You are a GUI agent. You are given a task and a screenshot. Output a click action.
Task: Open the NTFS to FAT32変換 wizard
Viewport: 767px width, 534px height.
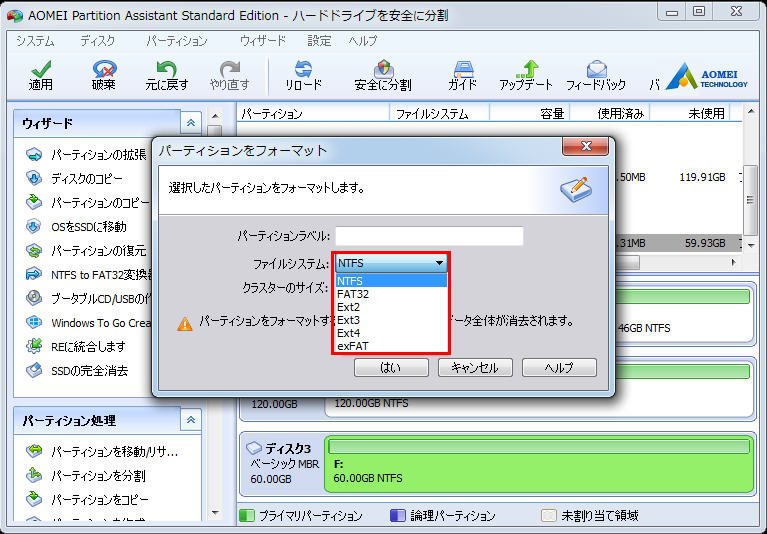pos(89,274)
